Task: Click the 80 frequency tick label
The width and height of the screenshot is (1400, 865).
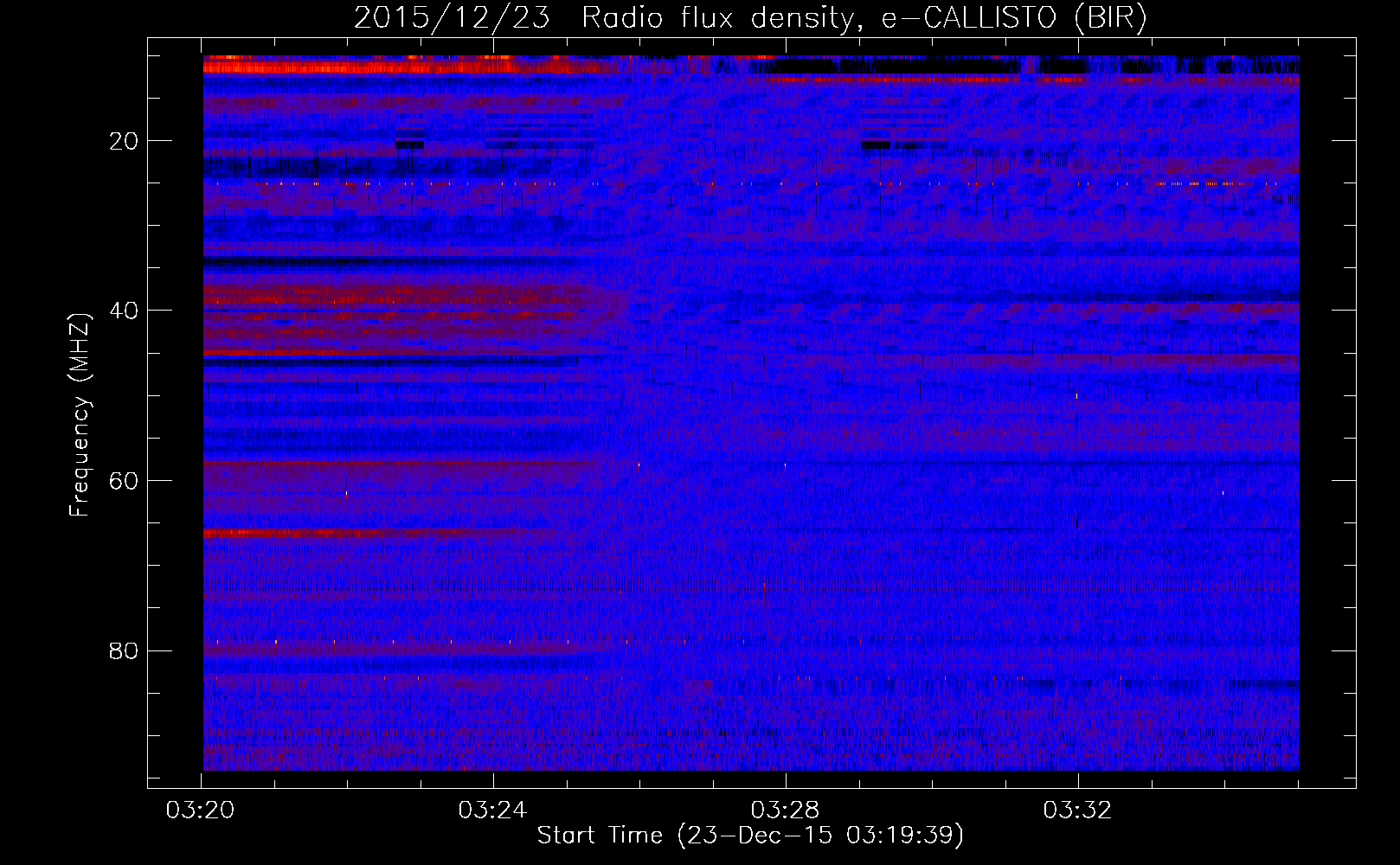Action: coord(125,650)
